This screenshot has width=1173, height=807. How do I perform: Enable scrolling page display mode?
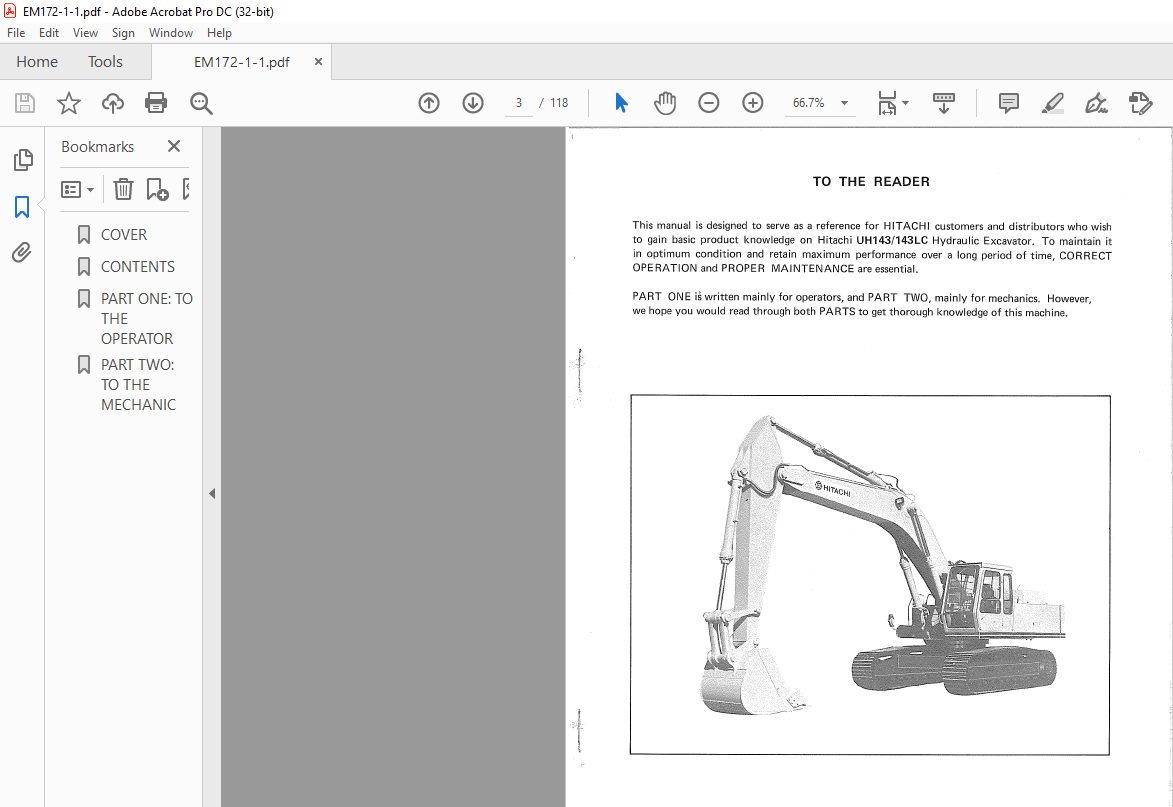point(944,102)
